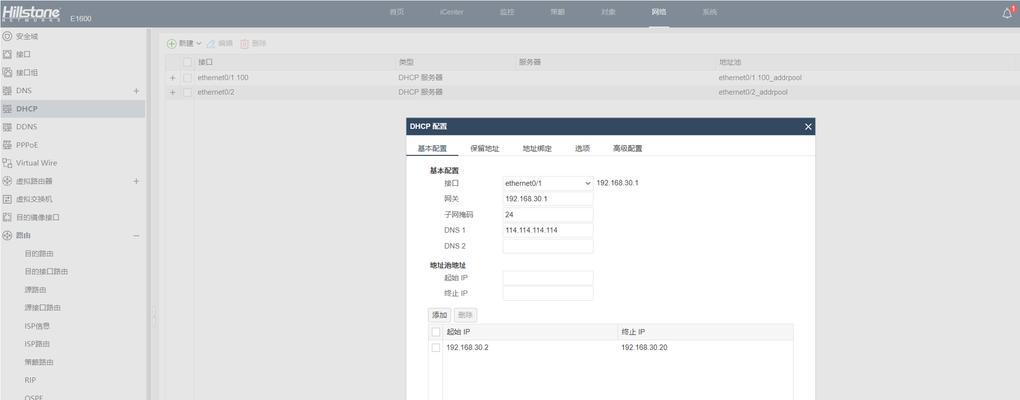The width and height of the screenshot is (1020, 400).
Task: Open 目的接口路由 in sidebar
Action: click(x=46, y=271)
